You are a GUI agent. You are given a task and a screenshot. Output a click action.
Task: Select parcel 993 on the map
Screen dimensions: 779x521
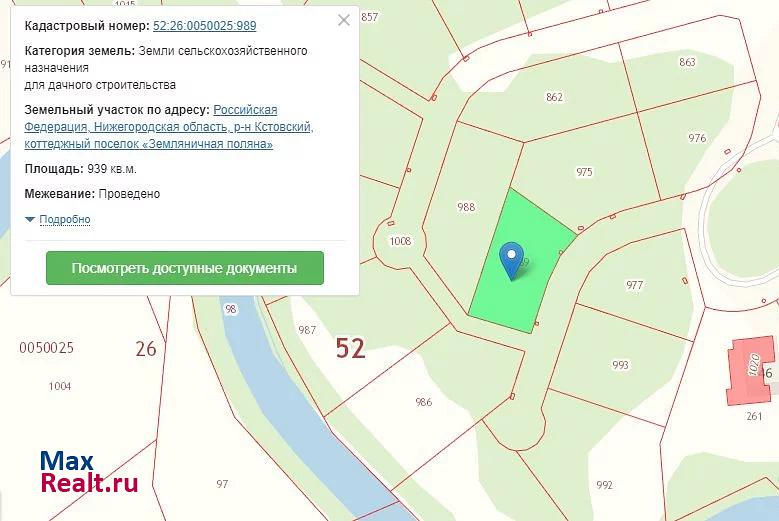pyautogui.click(x=620, y=365)
